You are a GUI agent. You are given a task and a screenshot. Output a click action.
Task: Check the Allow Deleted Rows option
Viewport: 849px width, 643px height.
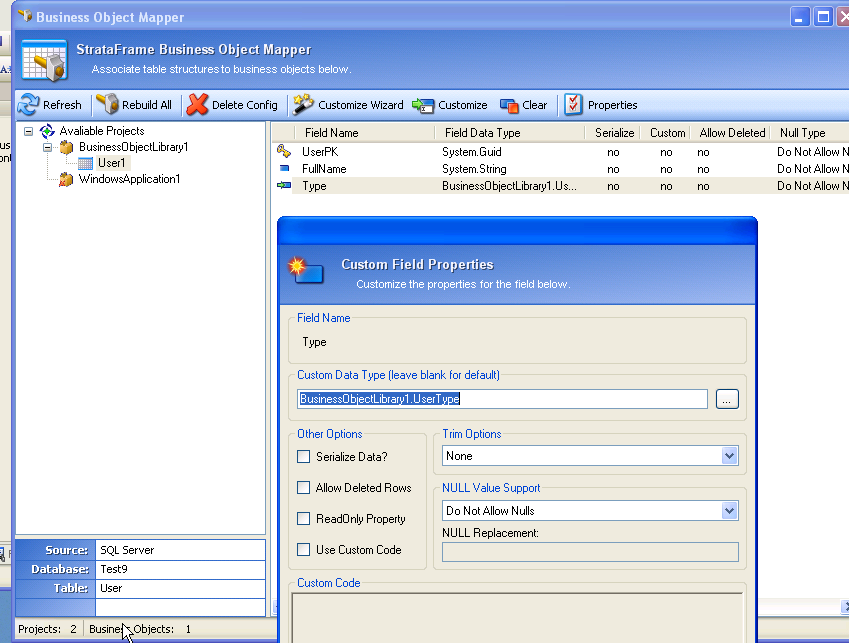tap(304, 488)
